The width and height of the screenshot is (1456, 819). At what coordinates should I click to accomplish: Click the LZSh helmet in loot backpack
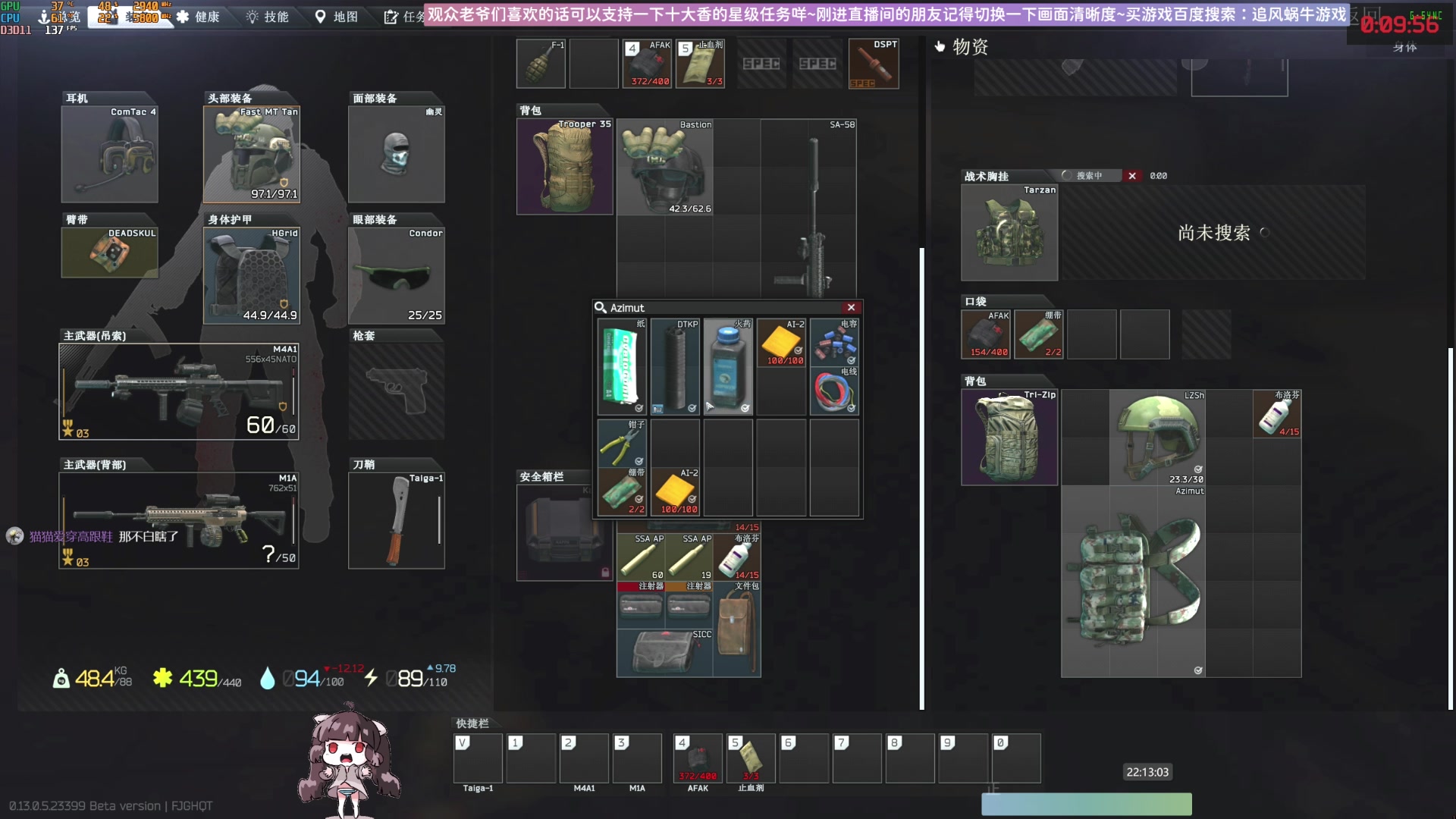pos(1157,438)
